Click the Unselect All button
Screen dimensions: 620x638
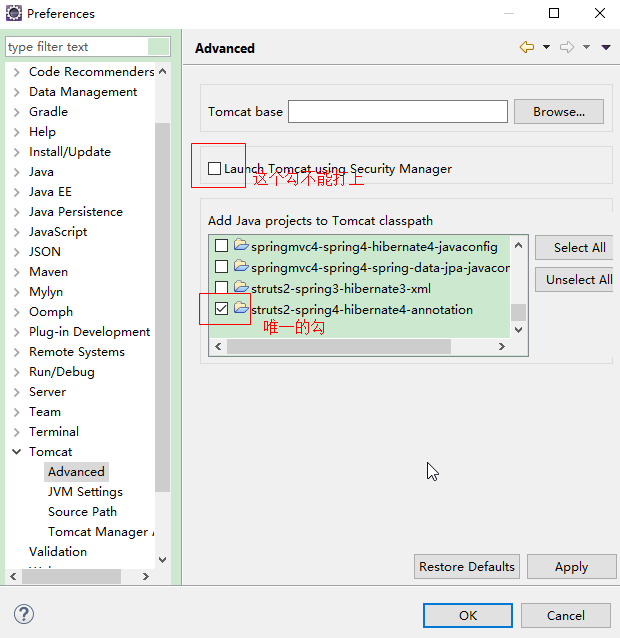click(576, 280)
